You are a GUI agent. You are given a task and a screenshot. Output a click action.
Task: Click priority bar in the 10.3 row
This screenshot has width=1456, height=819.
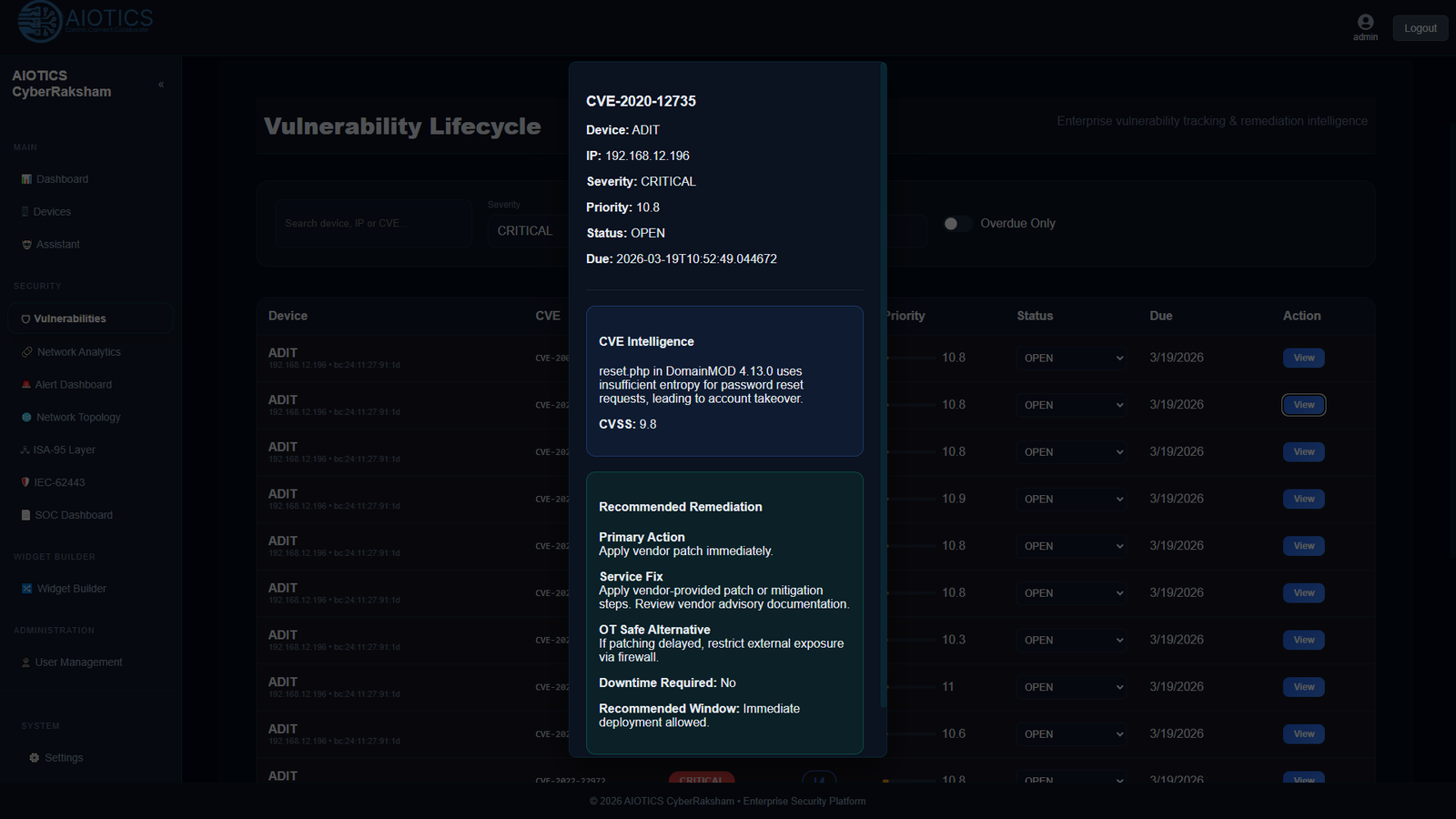coord(911,640)
